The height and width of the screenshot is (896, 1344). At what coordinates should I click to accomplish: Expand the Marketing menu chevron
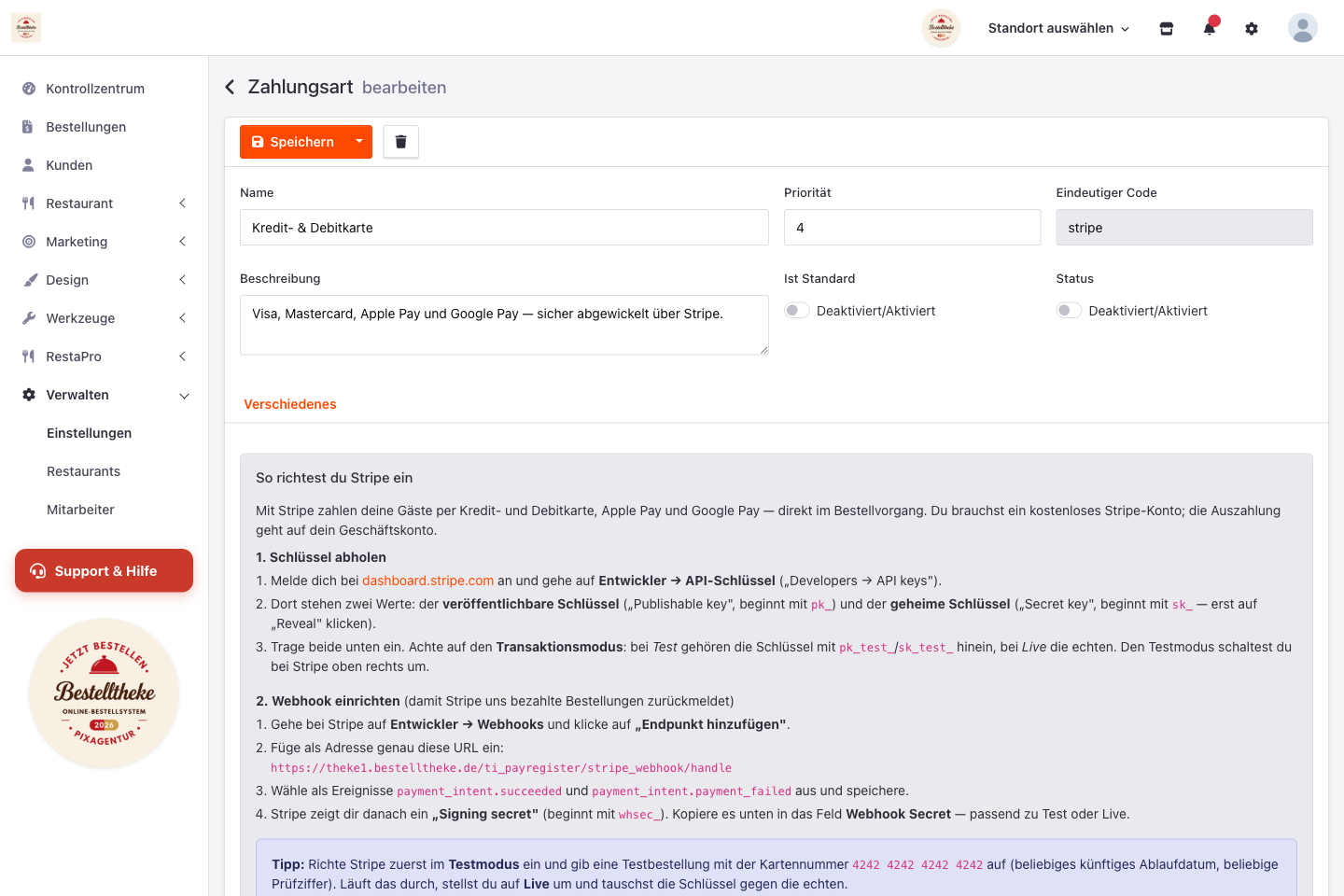(183, 242)
